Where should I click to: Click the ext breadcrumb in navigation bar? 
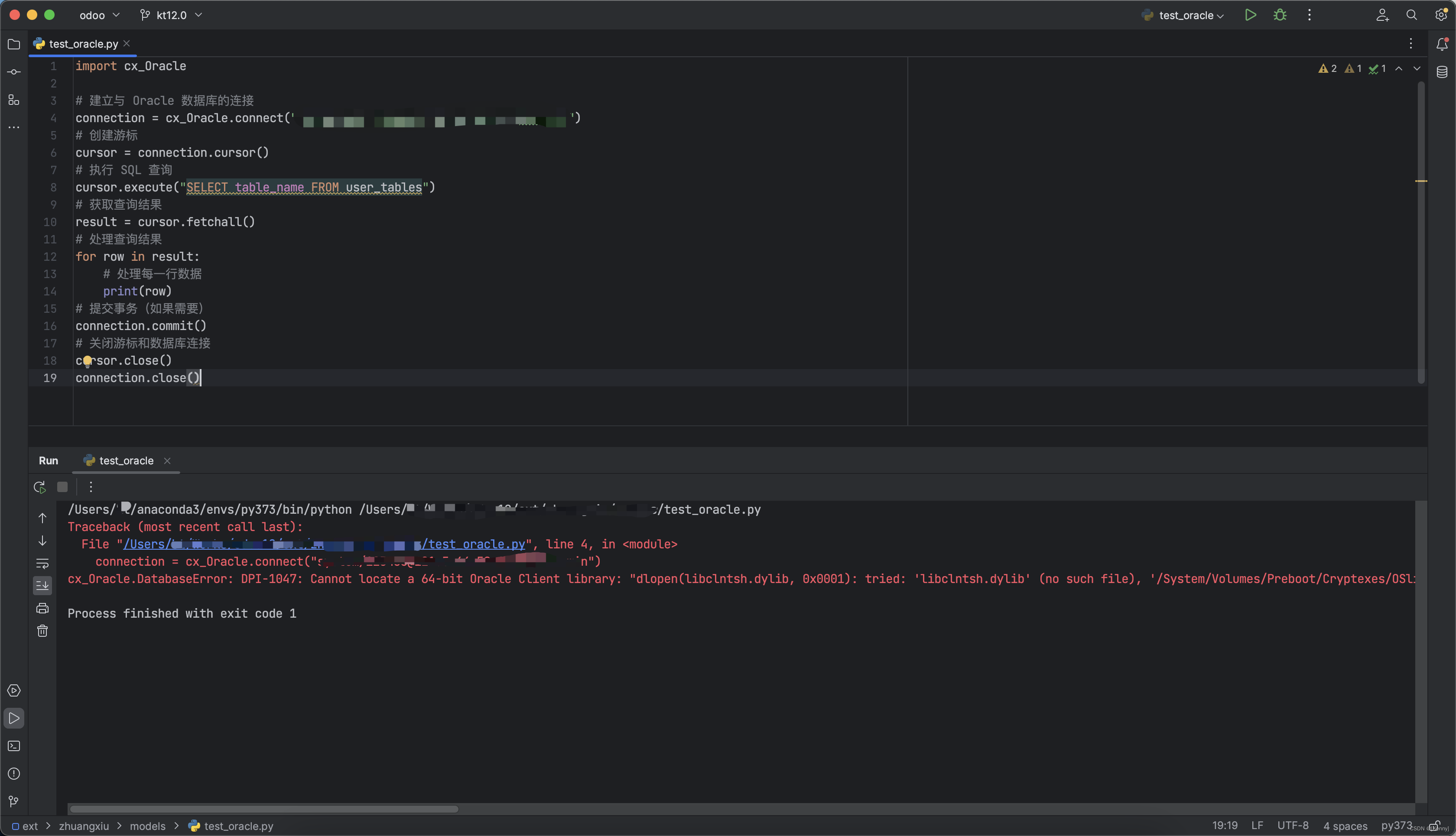[x=25, y=826]
